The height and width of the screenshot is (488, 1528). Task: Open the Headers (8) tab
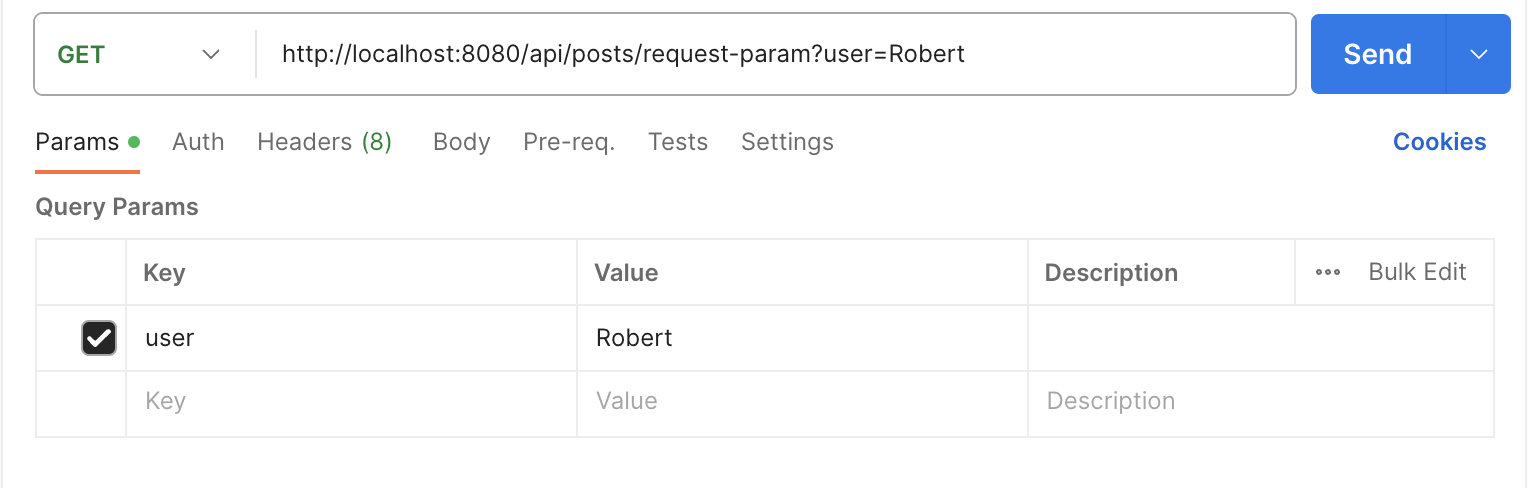pos(324,142)
